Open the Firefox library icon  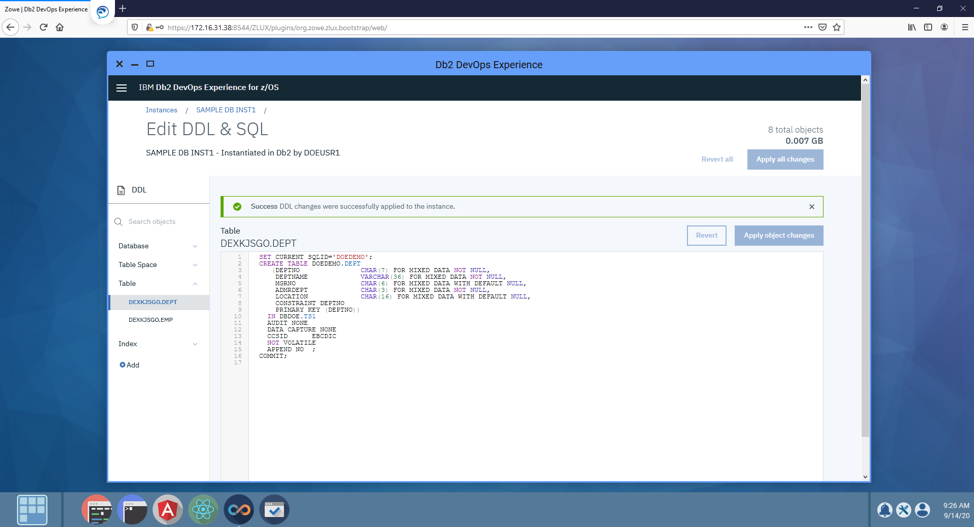coord(911,27)
